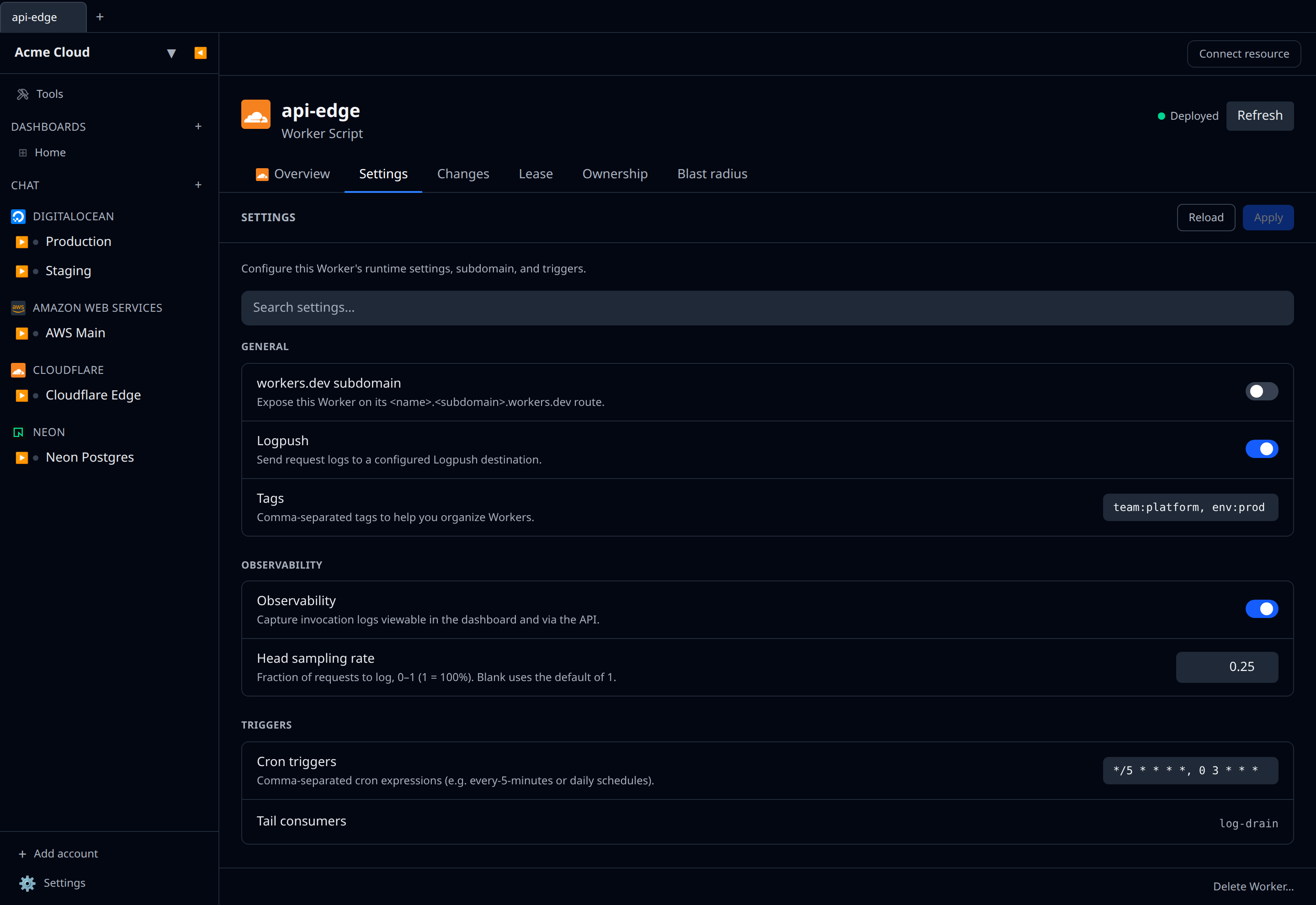Click Delete Worker... link
1316x905 pixels.
click(x=1253, y=886)
